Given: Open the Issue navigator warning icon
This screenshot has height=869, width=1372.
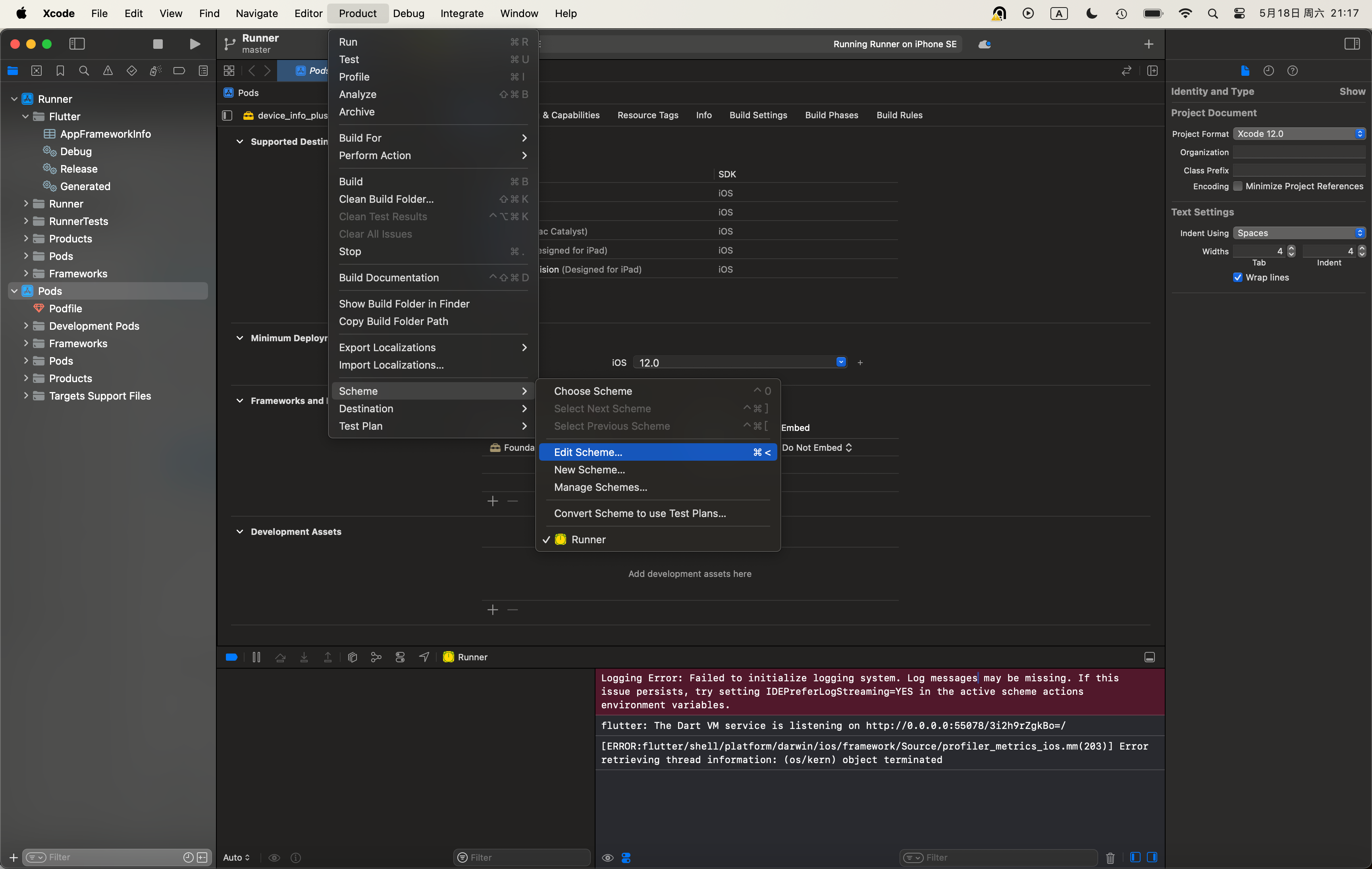Looking at the screenshot, I should pyautogui.click(x=108, y=71).
